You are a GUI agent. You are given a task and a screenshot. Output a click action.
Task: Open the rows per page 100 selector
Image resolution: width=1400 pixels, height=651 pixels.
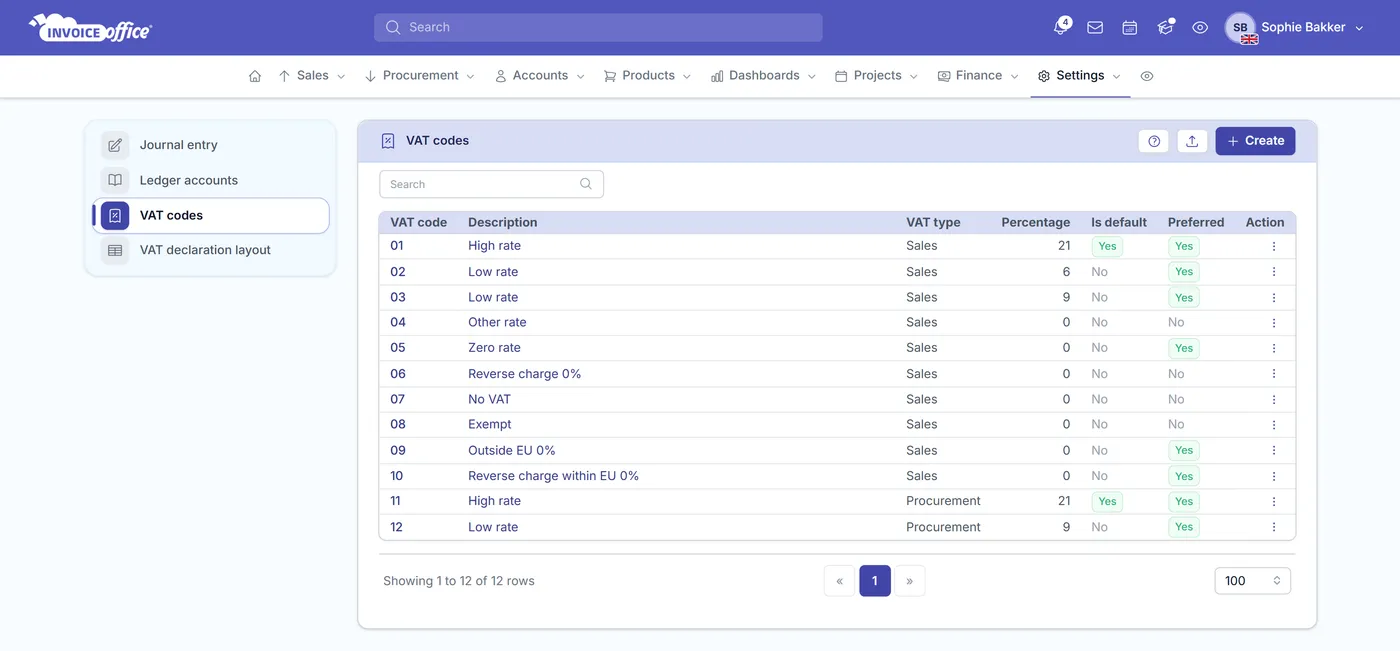1252,581
